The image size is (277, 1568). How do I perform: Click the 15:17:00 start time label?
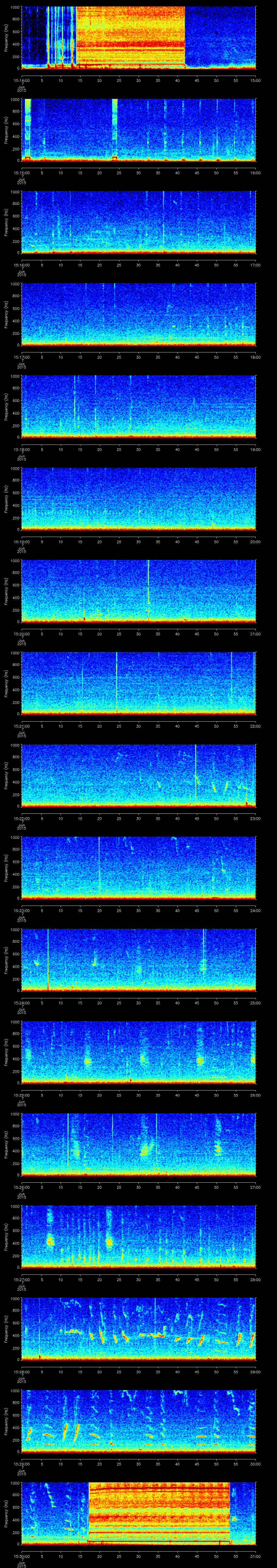coord(22,357)
